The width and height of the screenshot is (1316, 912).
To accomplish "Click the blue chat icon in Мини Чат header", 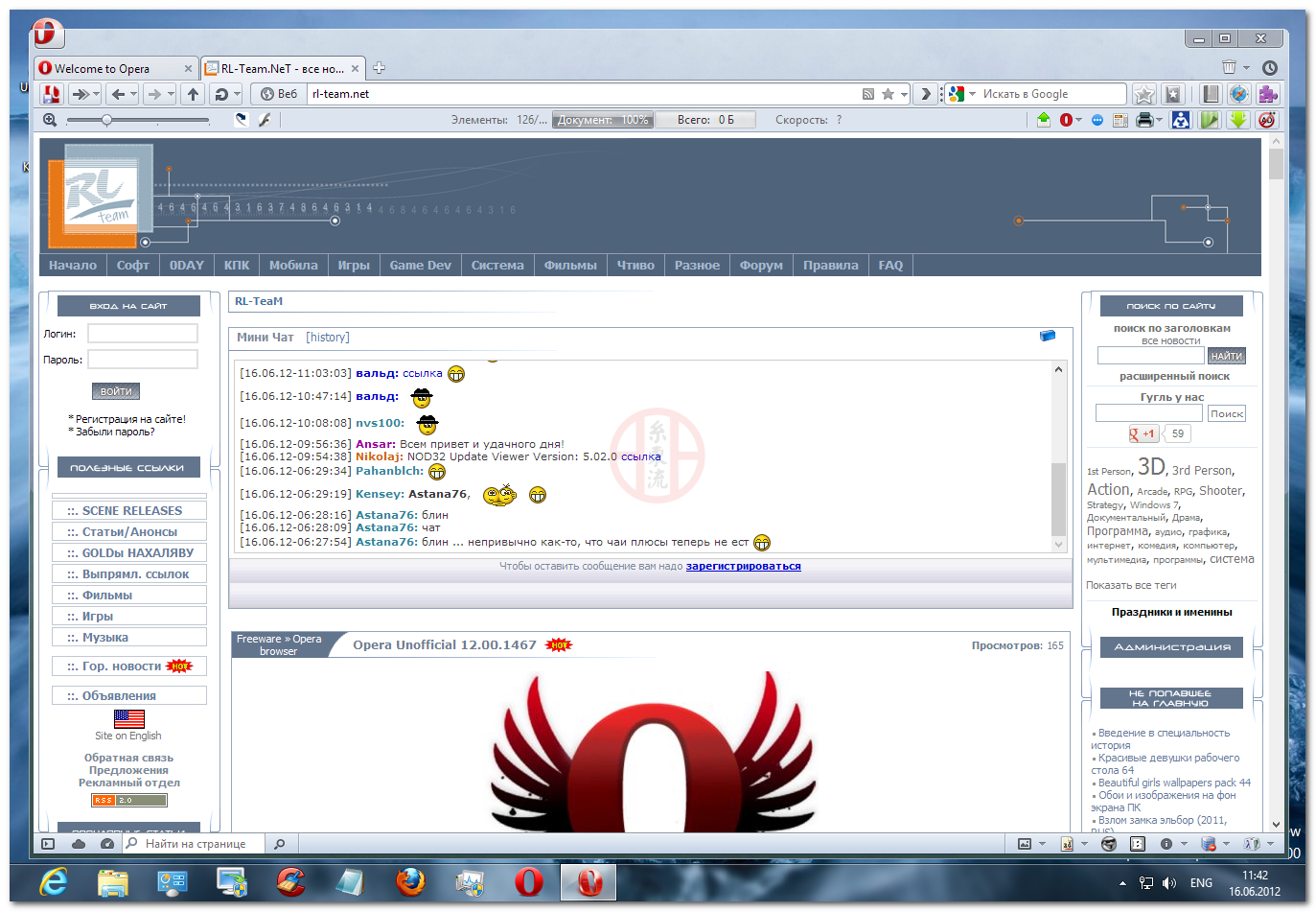I will pyautogui.click(x=1048, y=336).
